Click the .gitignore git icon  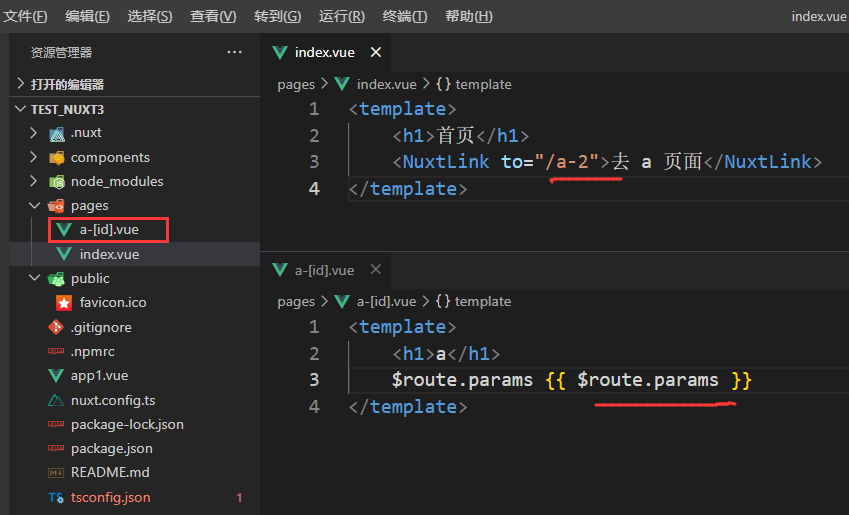coord(56,327)
